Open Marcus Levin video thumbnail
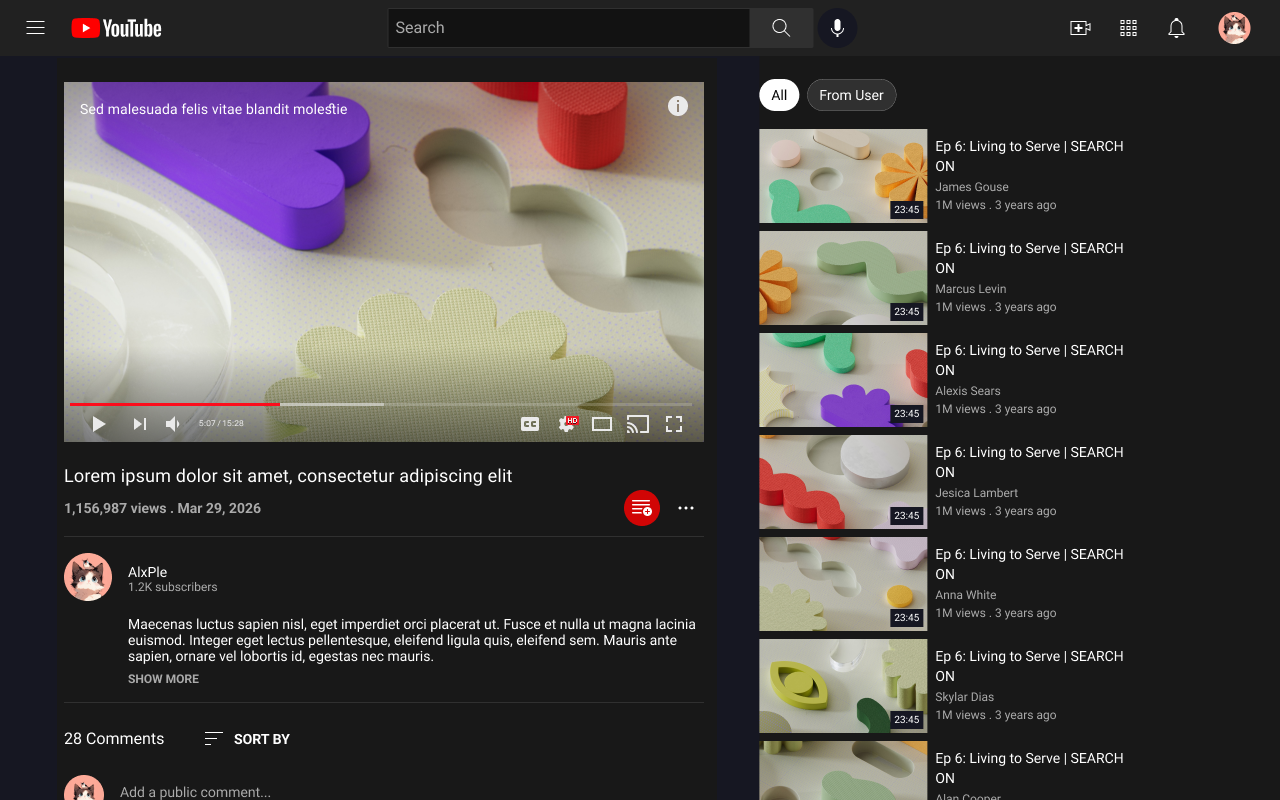The height and width of the screenshot is (800, 1280). (843, 278)
